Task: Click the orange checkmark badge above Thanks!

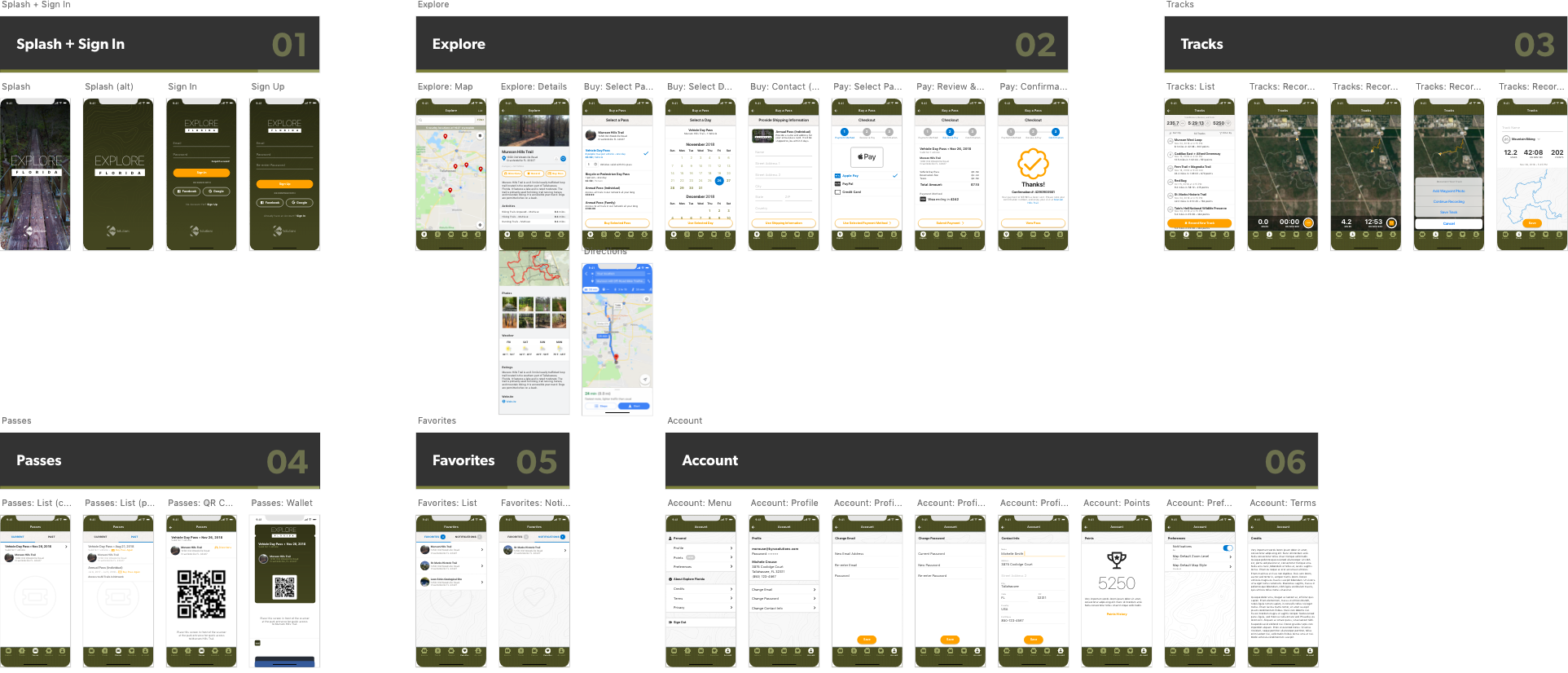Action: [x=1033, y=164]
